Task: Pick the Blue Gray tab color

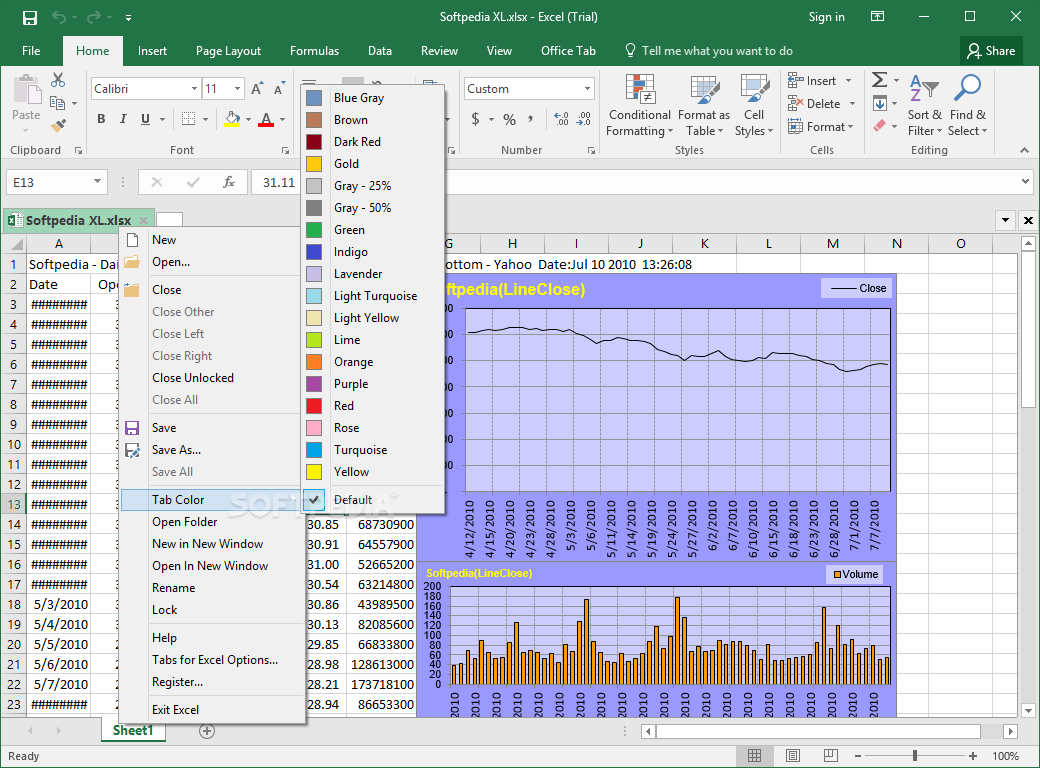Action: [373, 97]
